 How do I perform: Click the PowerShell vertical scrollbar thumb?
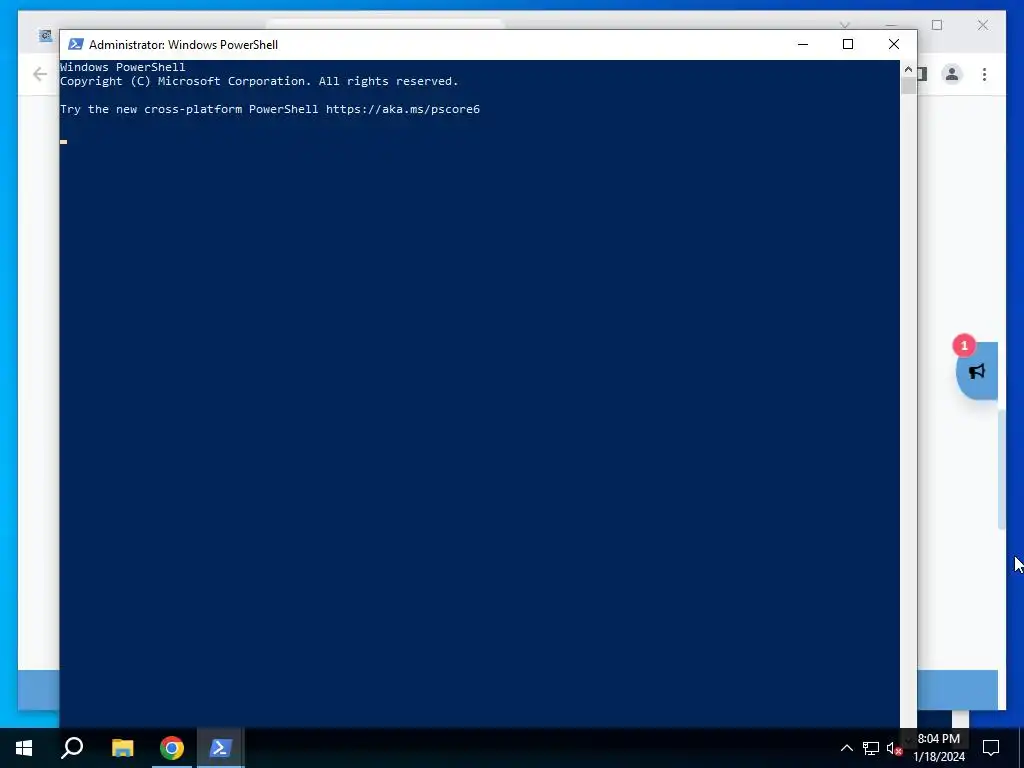908,86
